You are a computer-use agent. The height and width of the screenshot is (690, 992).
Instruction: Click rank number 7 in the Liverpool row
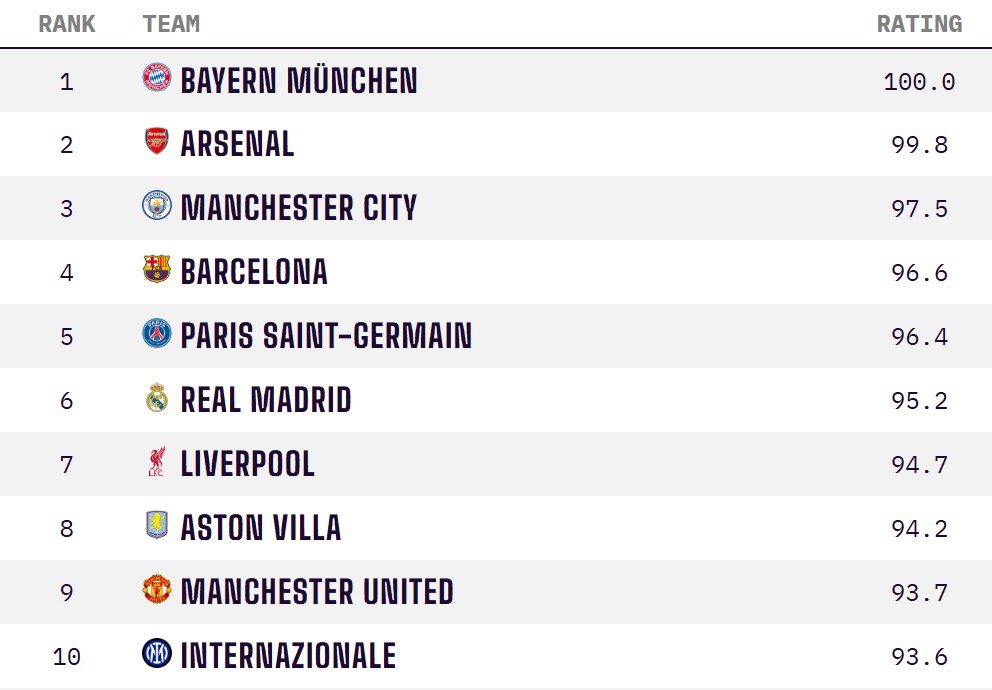[67, 465]
